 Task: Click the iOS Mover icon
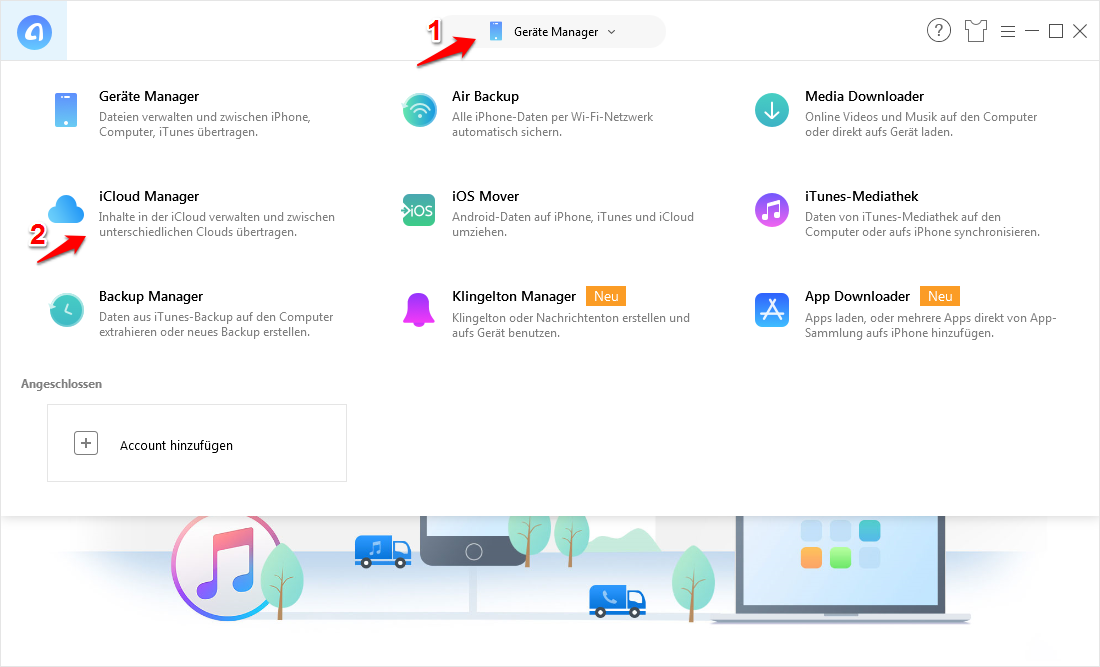pos(419,210)
